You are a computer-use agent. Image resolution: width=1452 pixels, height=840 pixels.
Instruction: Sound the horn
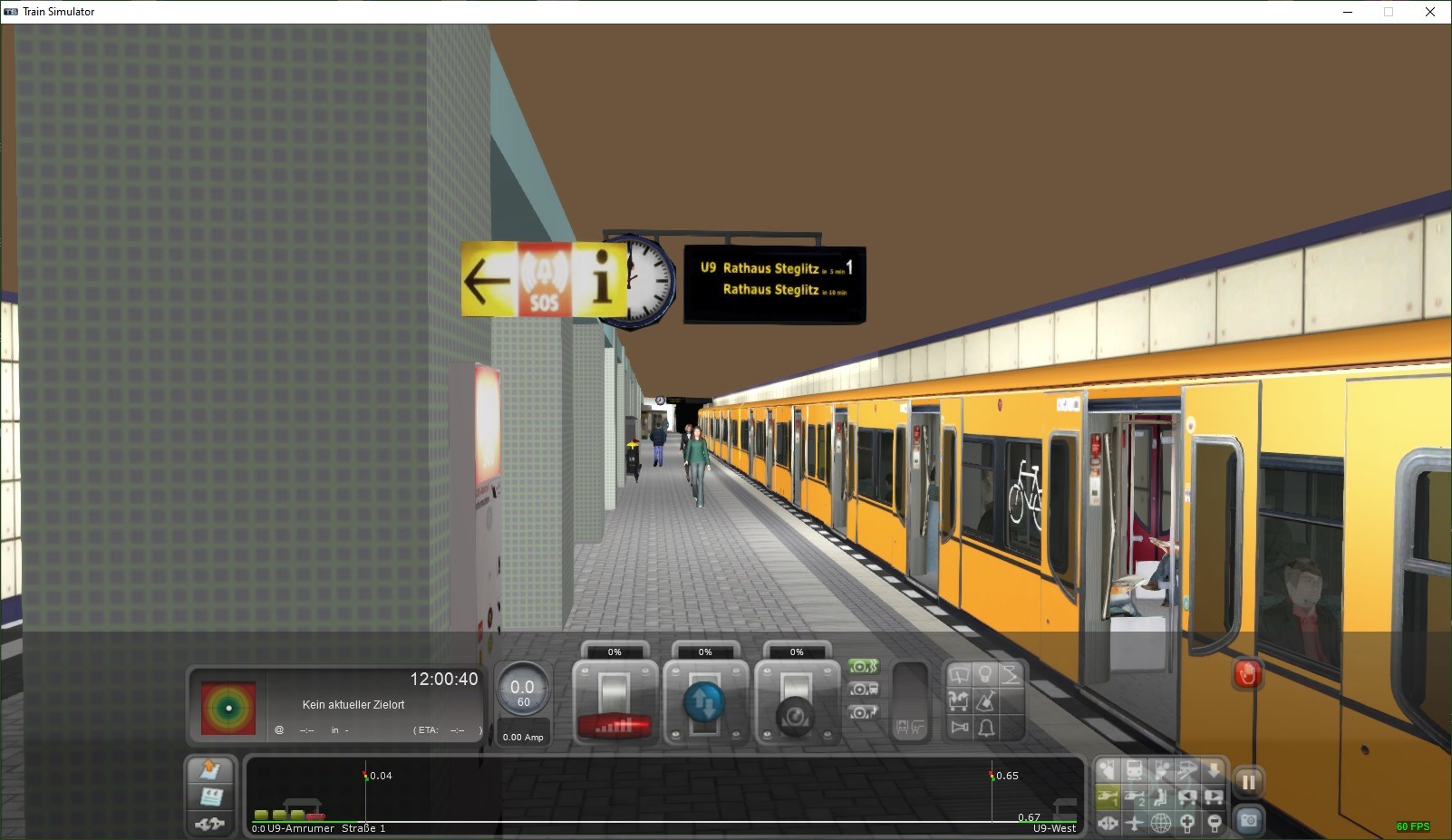click(x=959, y=727)
